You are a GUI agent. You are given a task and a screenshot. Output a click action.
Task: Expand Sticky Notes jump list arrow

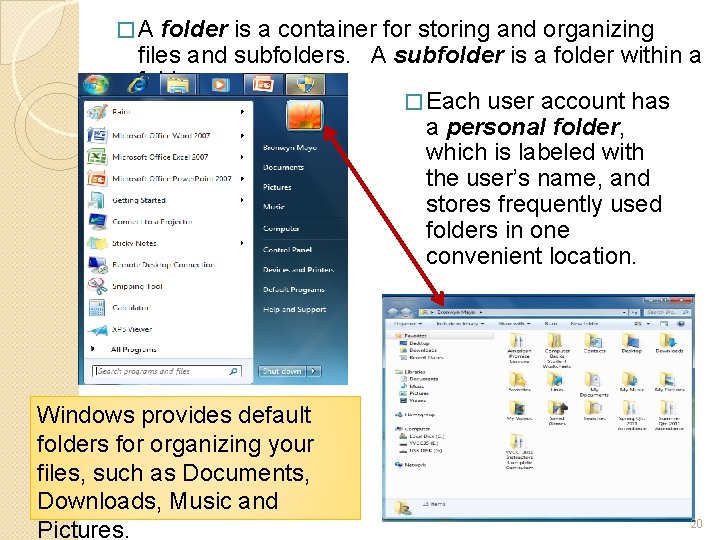pyautogui.click(x=242, y=243)
